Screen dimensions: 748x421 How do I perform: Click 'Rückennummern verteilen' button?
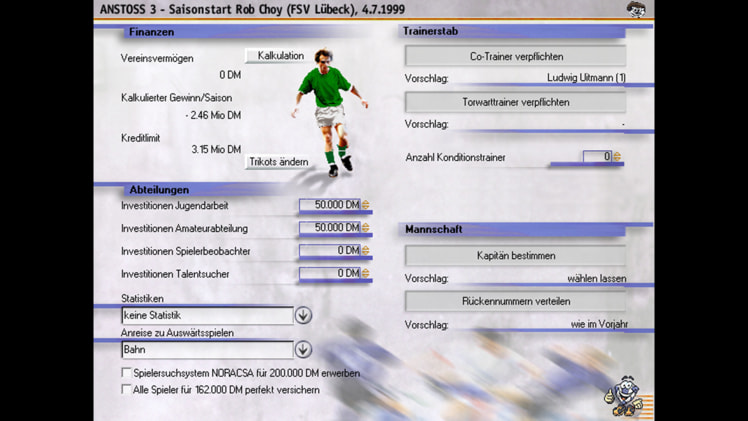(x=516, y=301)
